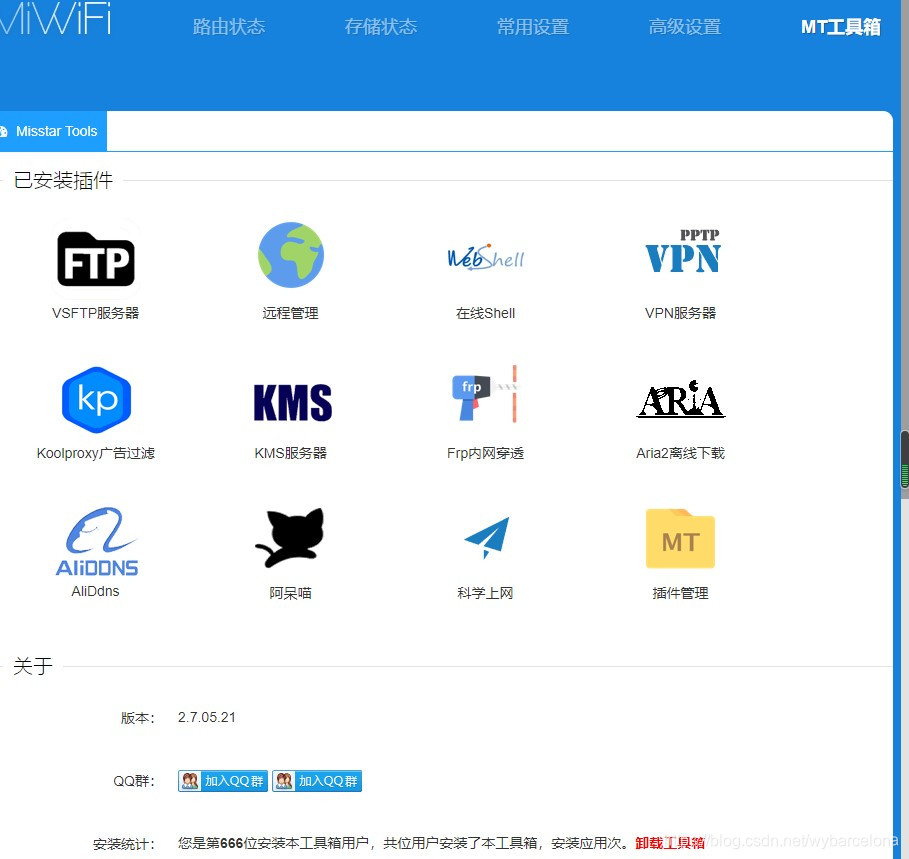Click the version number 2.7.05.21
The height and width of the screenshot is (859, 909).
click(x=207, y=718)
